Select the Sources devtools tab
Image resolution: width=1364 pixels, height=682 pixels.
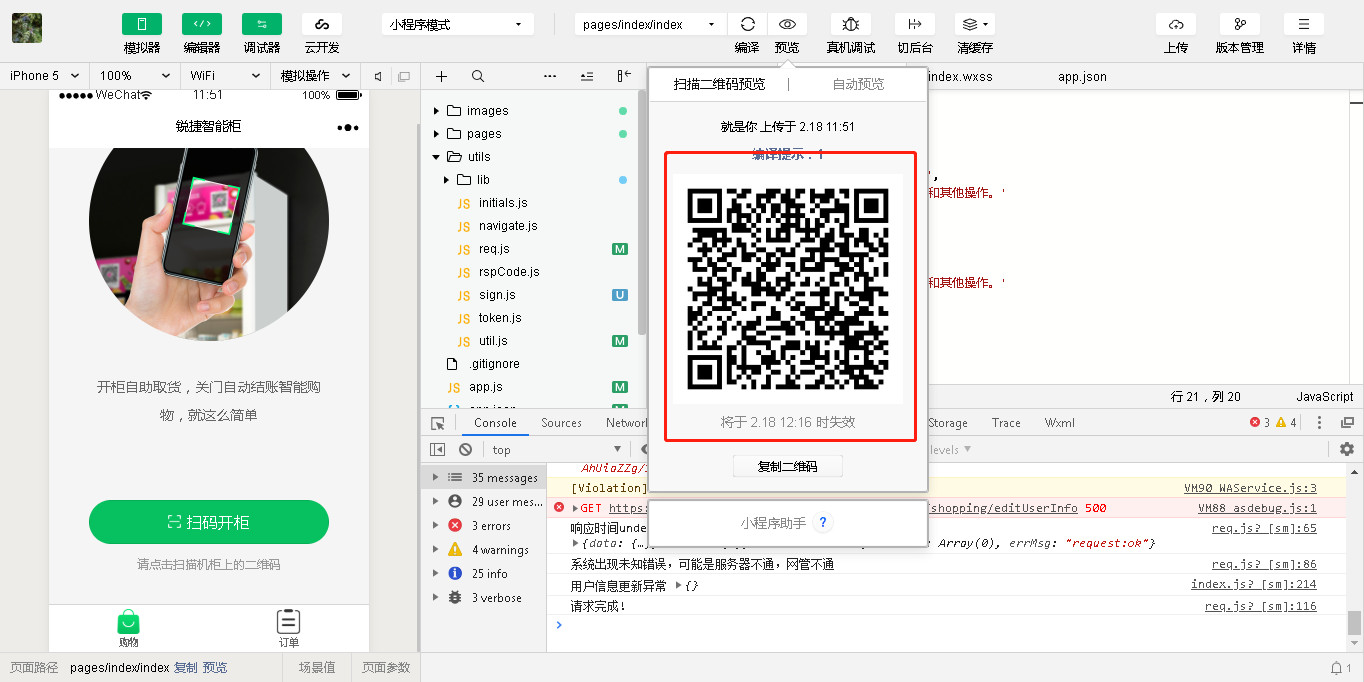[x=561, y=423]
